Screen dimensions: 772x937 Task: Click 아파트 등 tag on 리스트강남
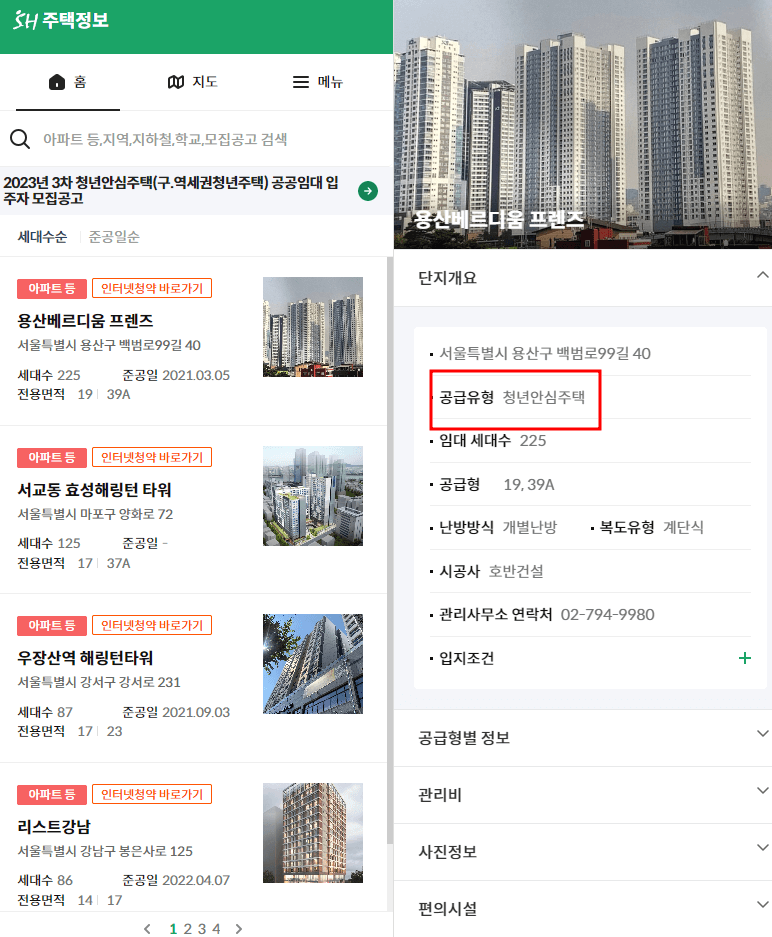(52, 794)
